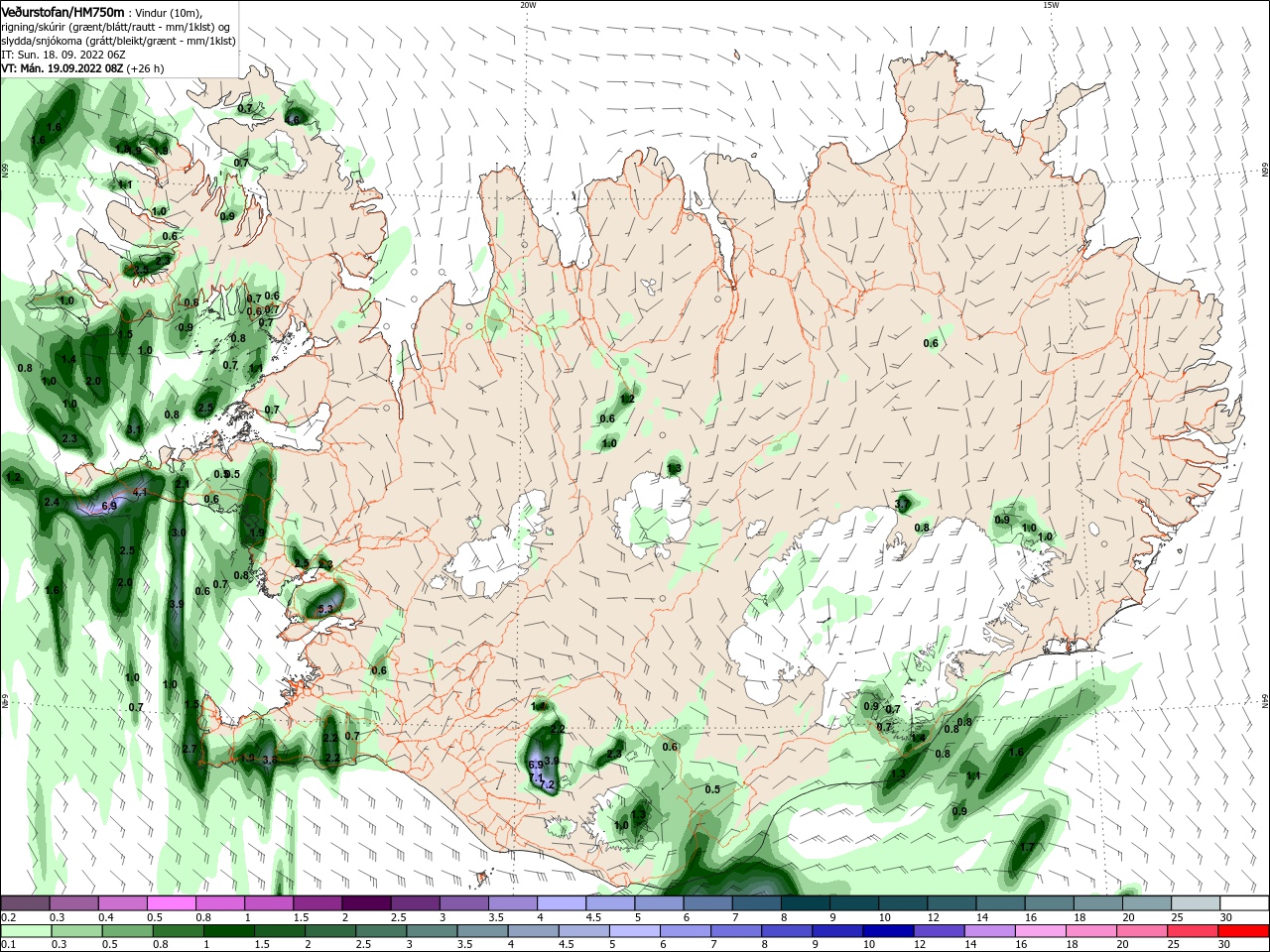Click the 20W longitude label
This screenshot has height=952, width=1270.
click(528, 5)
